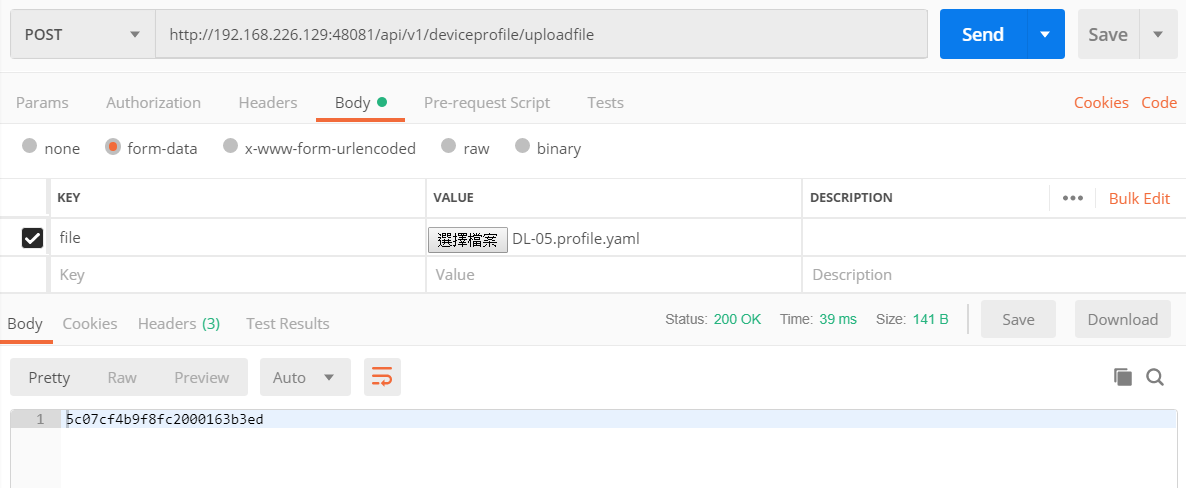Select x-www-form-urlencoded body type
The image size is (1186, 488).
click(x=231, y=147)
